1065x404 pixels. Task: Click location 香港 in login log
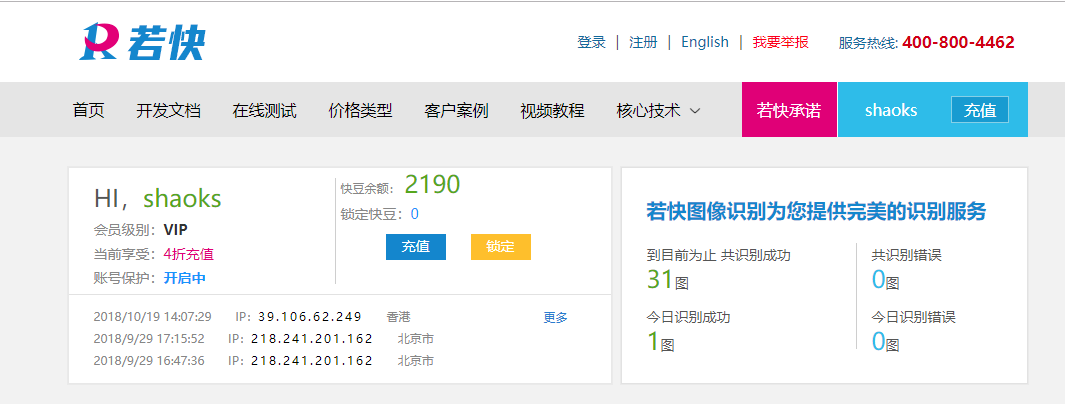click(399, 316)
